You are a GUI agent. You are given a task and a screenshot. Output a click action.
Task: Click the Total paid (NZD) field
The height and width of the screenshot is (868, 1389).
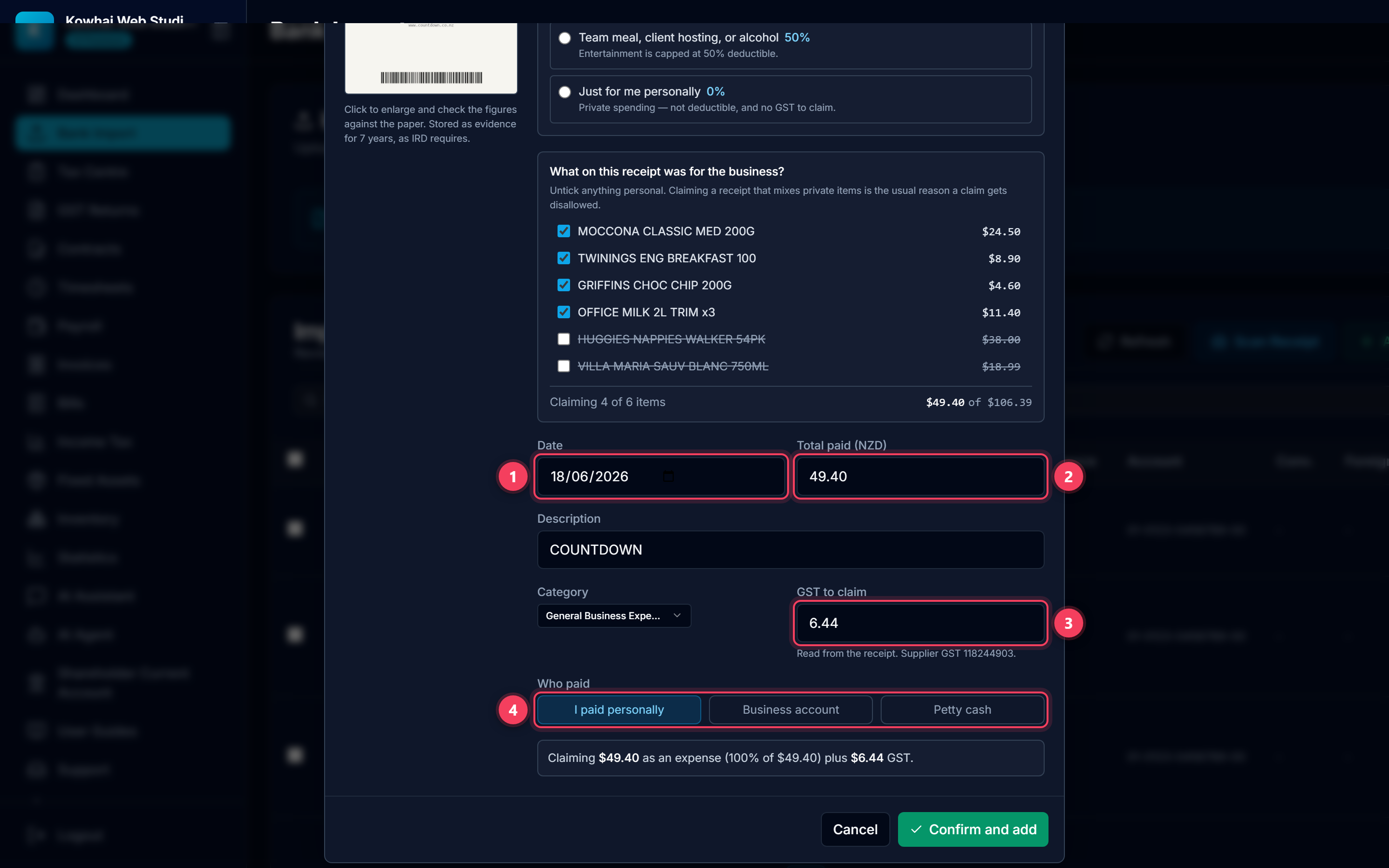coord(920,476)
